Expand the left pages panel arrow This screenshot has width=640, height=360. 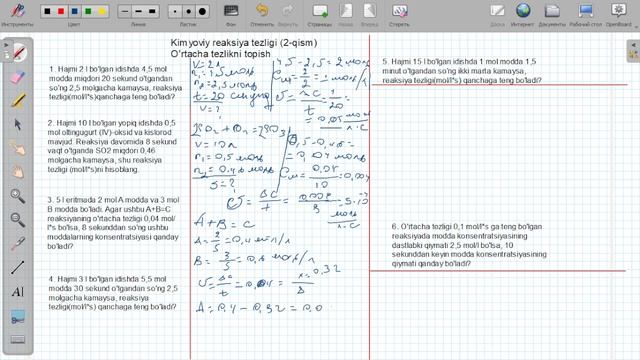(x=6, y=45)
